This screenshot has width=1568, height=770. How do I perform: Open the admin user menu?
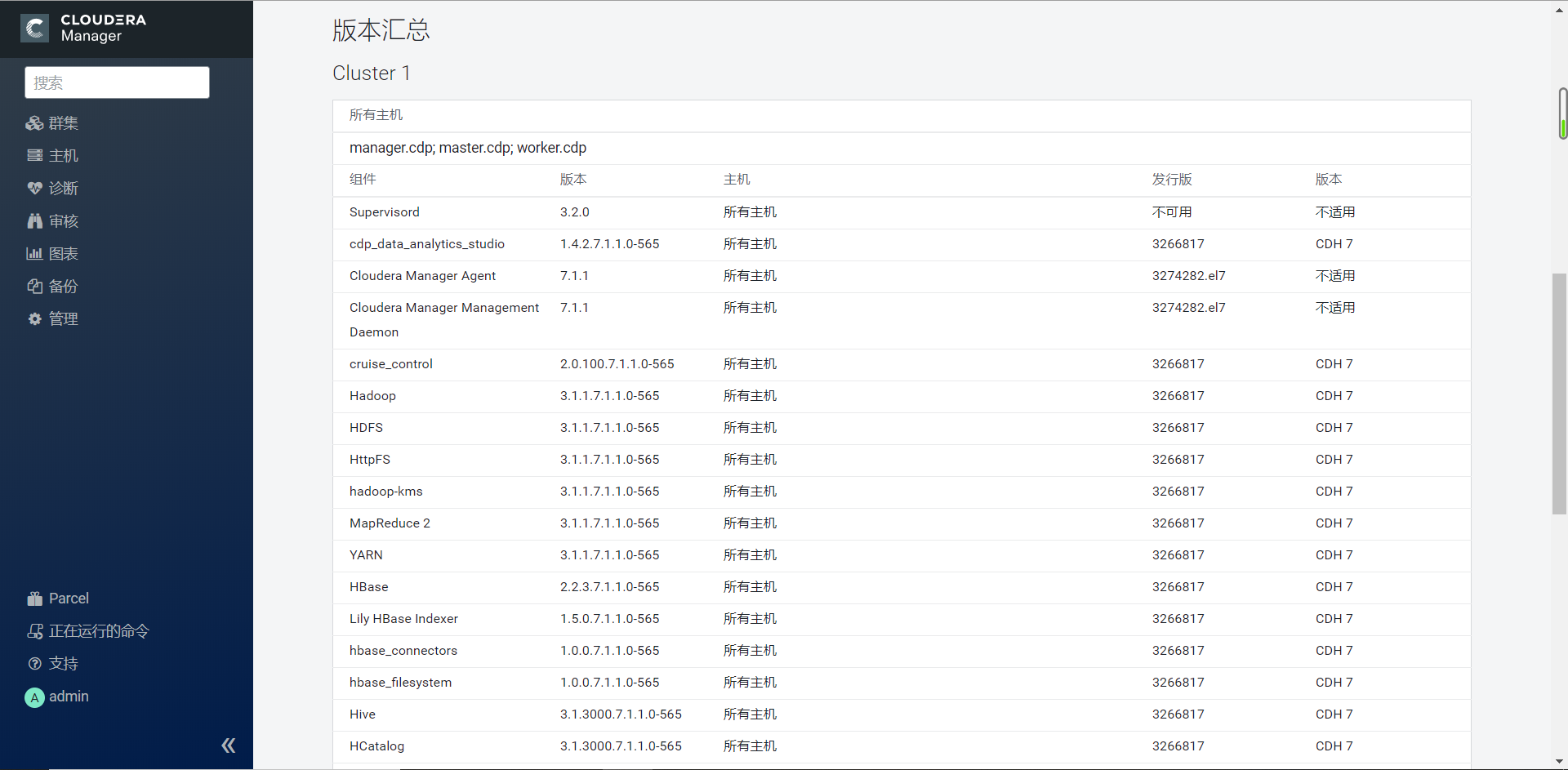(69, 697)
